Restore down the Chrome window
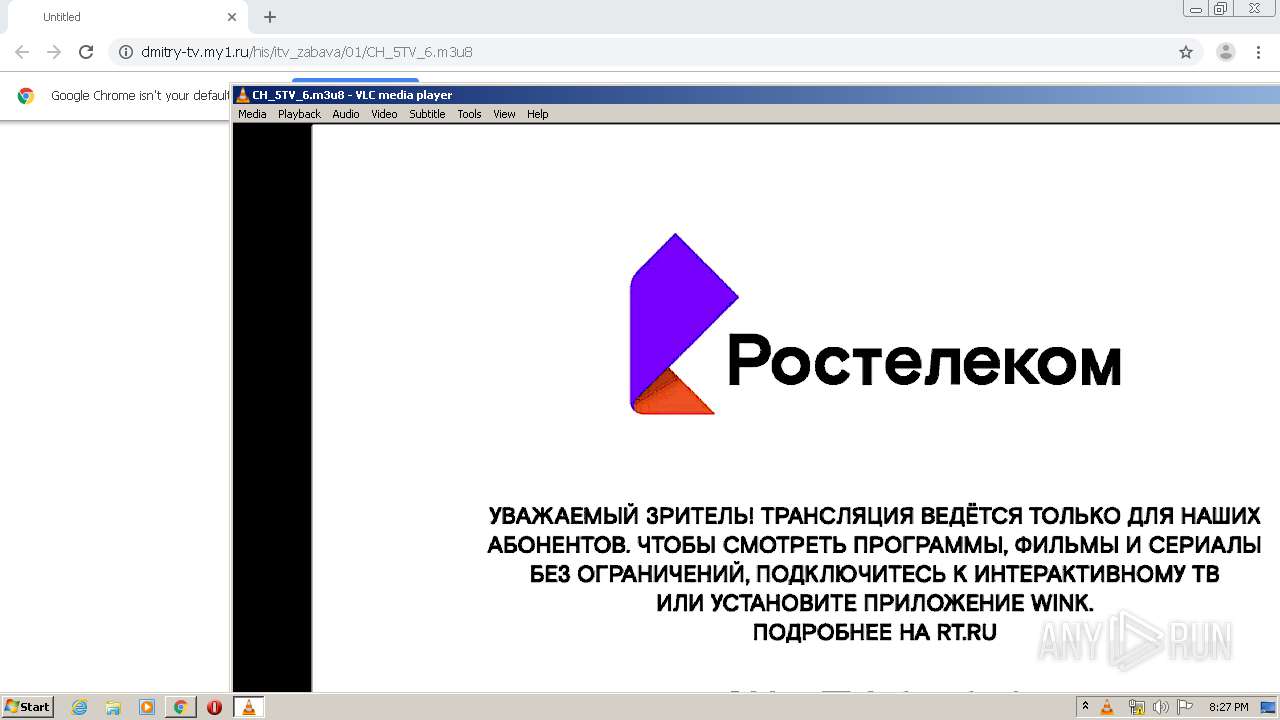The image size is (1280, 720). [x=1221, y=8]
